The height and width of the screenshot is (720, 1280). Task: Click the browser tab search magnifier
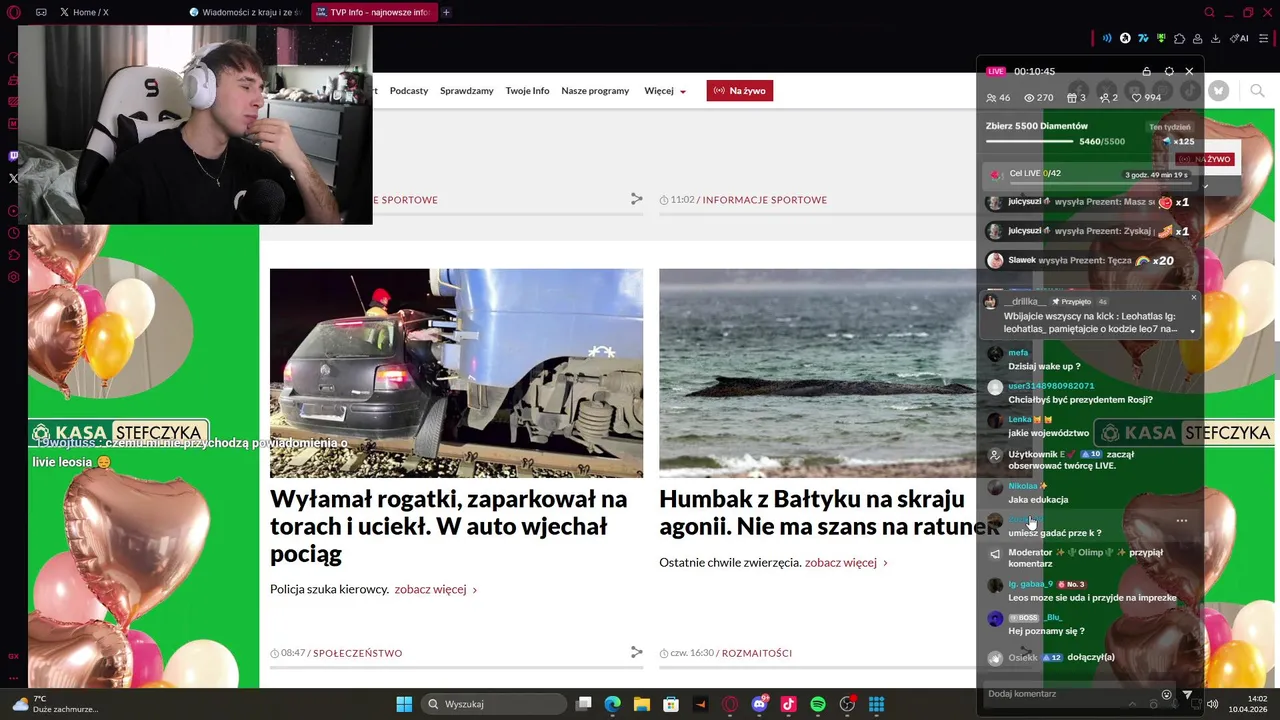tap(1209, 12)
